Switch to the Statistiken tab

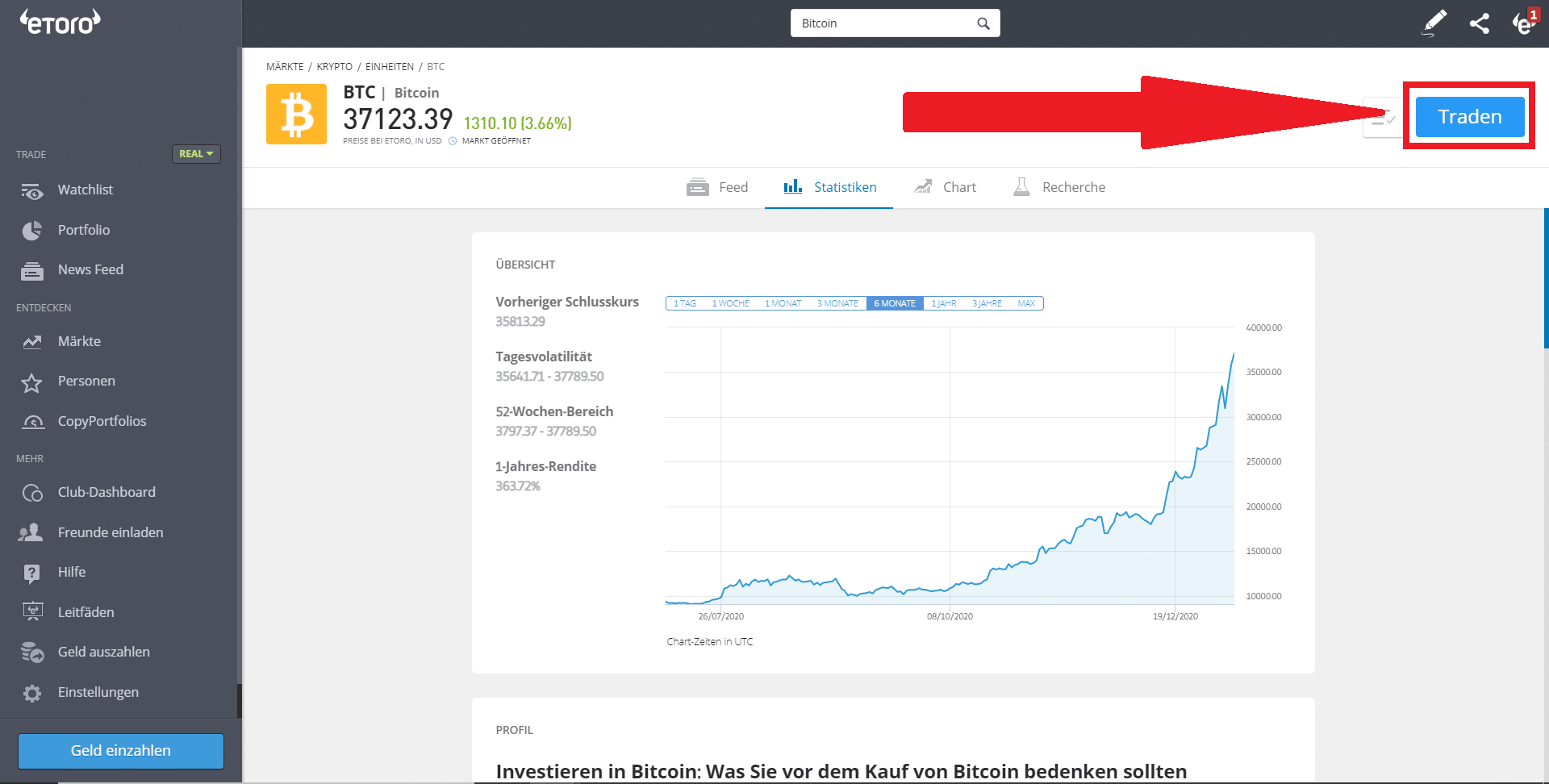[829, 187]
